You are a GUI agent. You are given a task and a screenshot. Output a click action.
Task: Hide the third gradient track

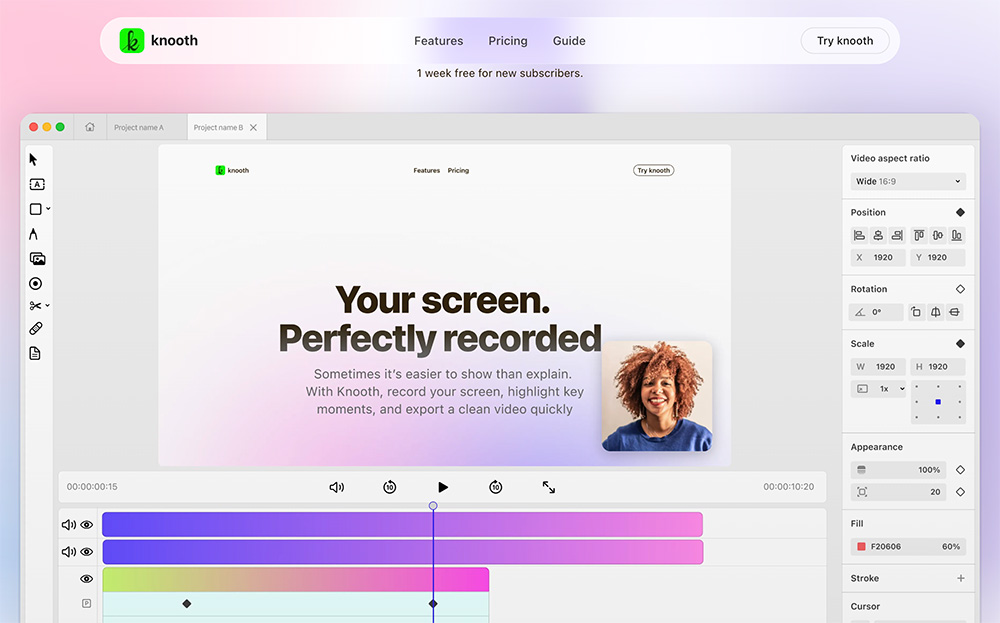[87, 579]
